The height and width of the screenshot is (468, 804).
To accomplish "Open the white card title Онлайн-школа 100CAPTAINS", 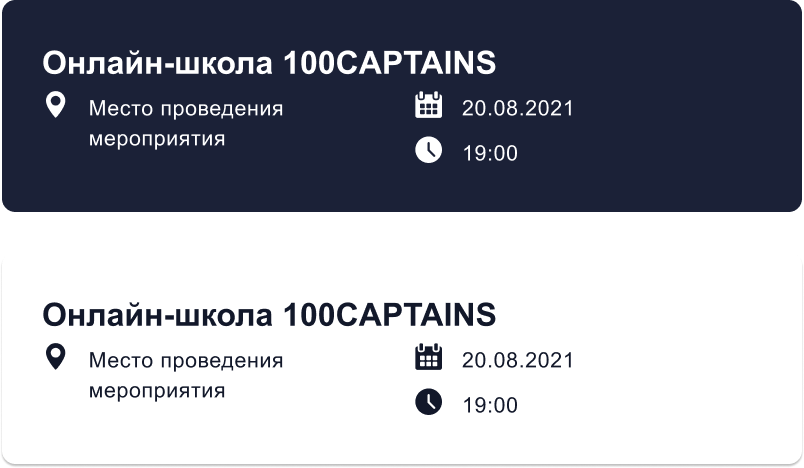I will pyautogui.click(x=269, y=314).
